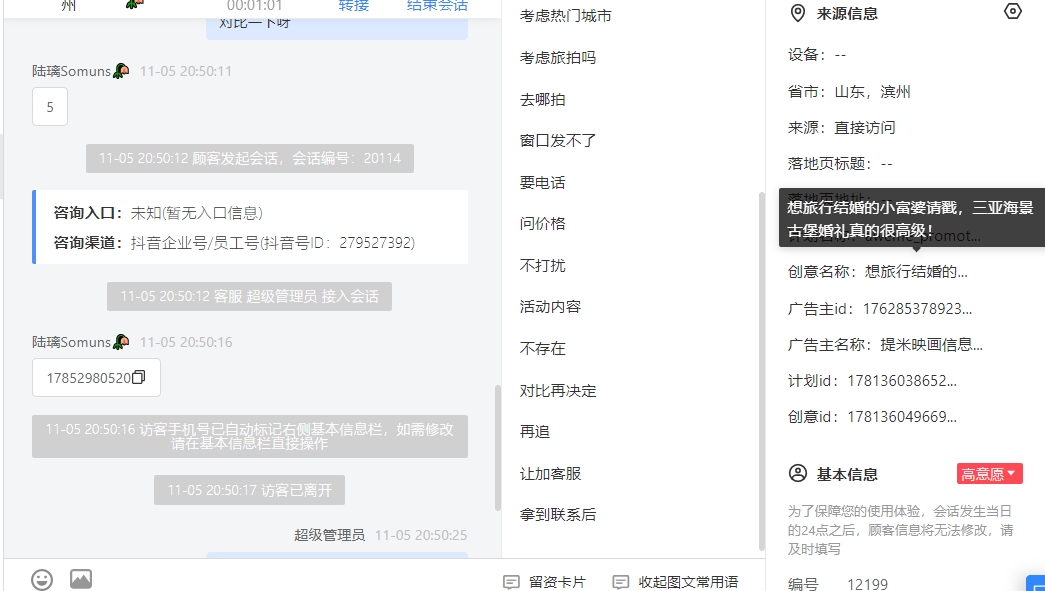Click the 广告主名称 value 提米映画信息…
The image size is (1045, 591).
pyautogui.click(x=931, y=344)
